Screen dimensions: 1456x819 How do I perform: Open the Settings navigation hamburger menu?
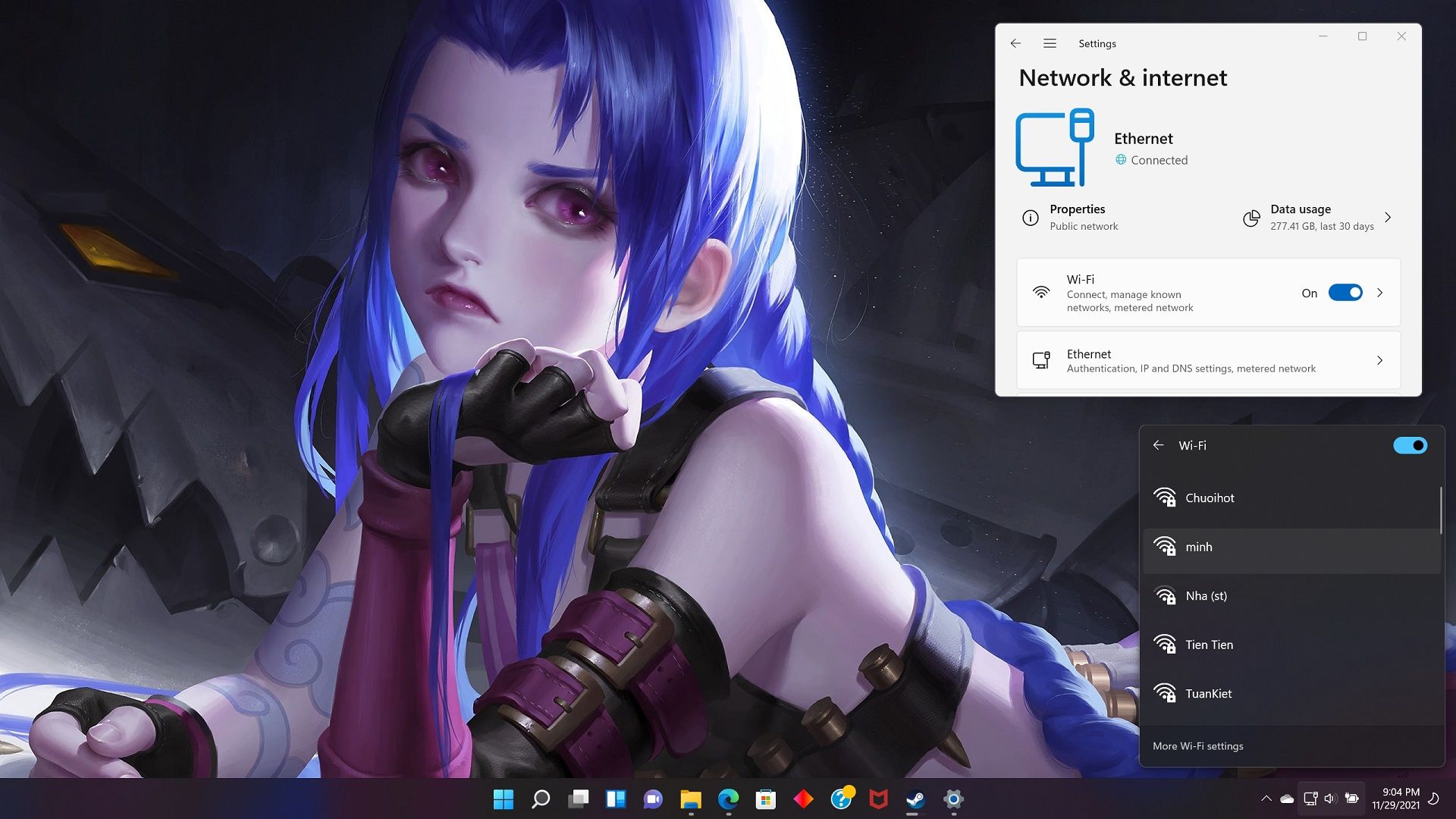pos(1050,43)
